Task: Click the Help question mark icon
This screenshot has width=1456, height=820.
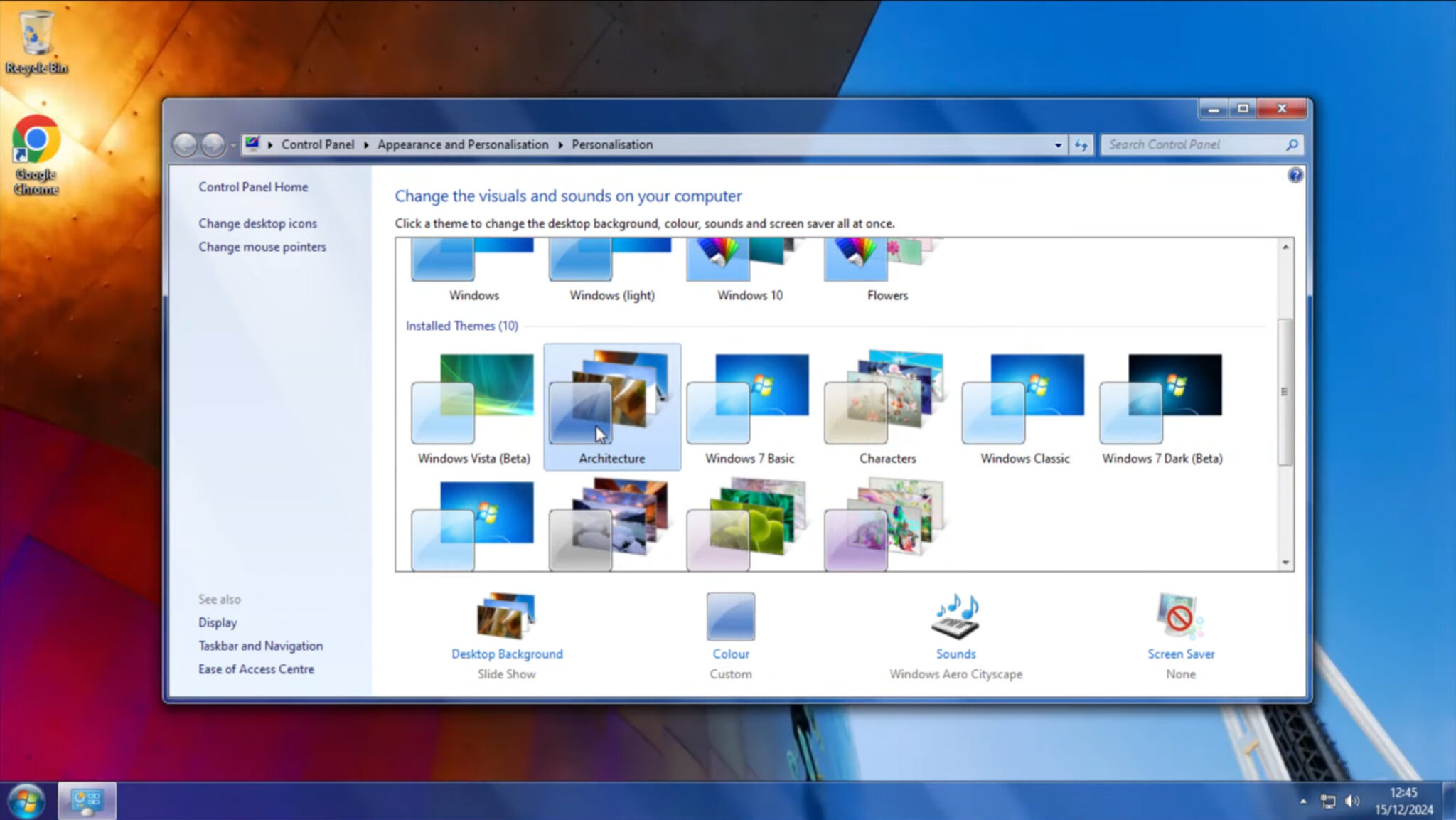Action: coord(1295,176)
